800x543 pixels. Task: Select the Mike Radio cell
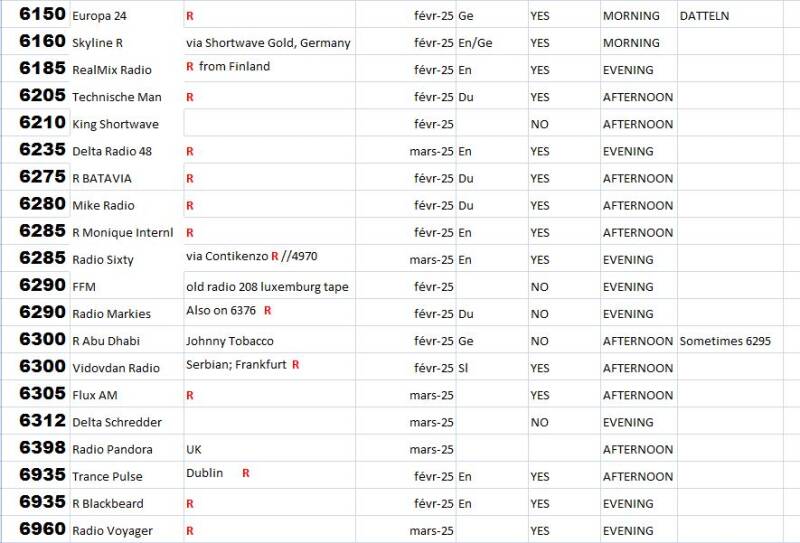pyautogui.click(x=103, y=205)
